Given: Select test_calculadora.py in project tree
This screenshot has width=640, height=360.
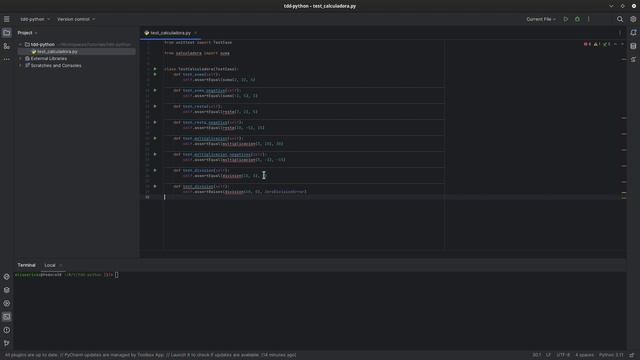Looking at the screenshot, I should (x=57, y=52).
